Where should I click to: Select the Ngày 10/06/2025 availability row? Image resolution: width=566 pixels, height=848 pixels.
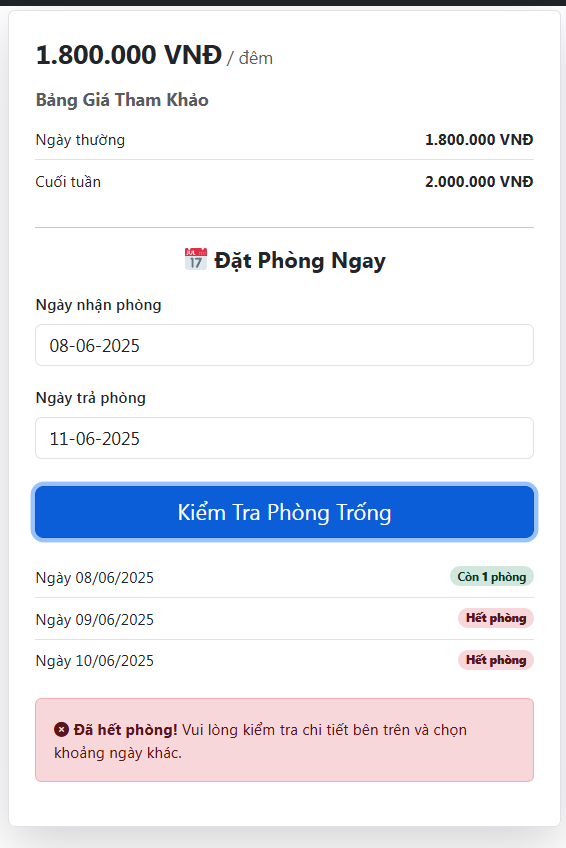284,660
